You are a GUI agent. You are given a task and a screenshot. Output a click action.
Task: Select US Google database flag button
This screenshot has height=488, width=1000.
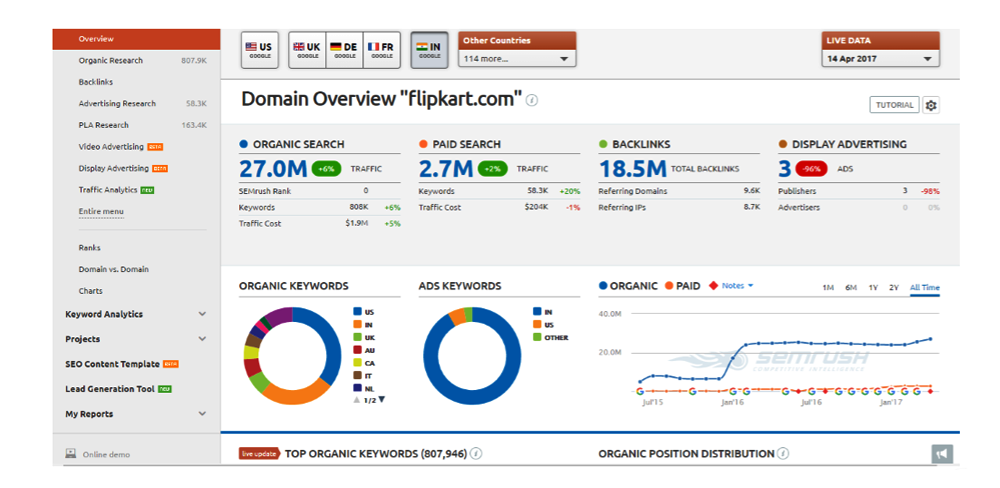(260, 50)
